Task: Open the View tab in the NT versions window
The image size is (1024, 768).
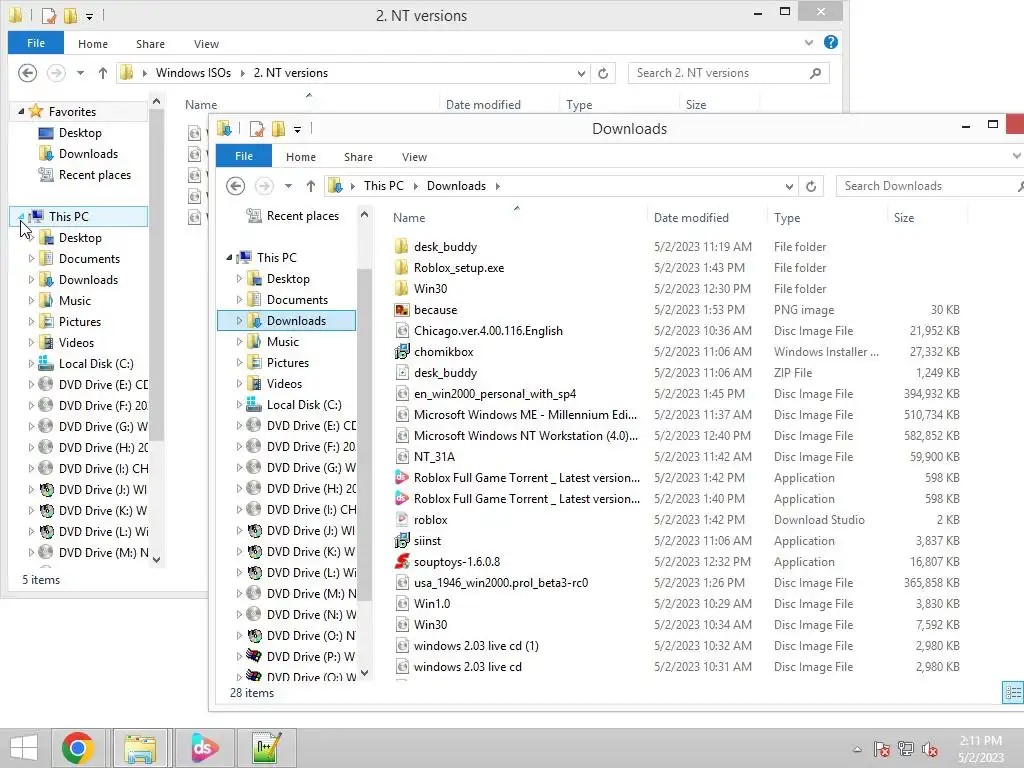Action: [206, 44]
